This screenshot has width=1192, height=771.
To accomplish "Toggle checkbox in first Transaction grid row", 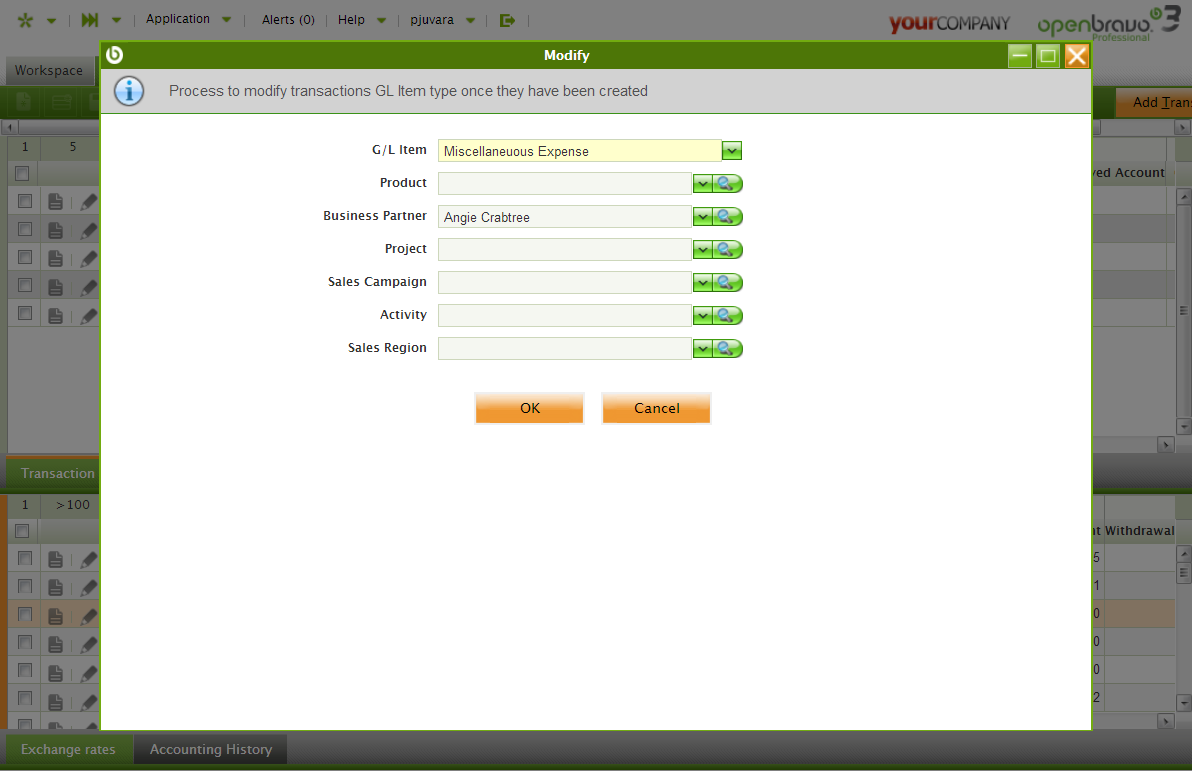I will 25,558.
